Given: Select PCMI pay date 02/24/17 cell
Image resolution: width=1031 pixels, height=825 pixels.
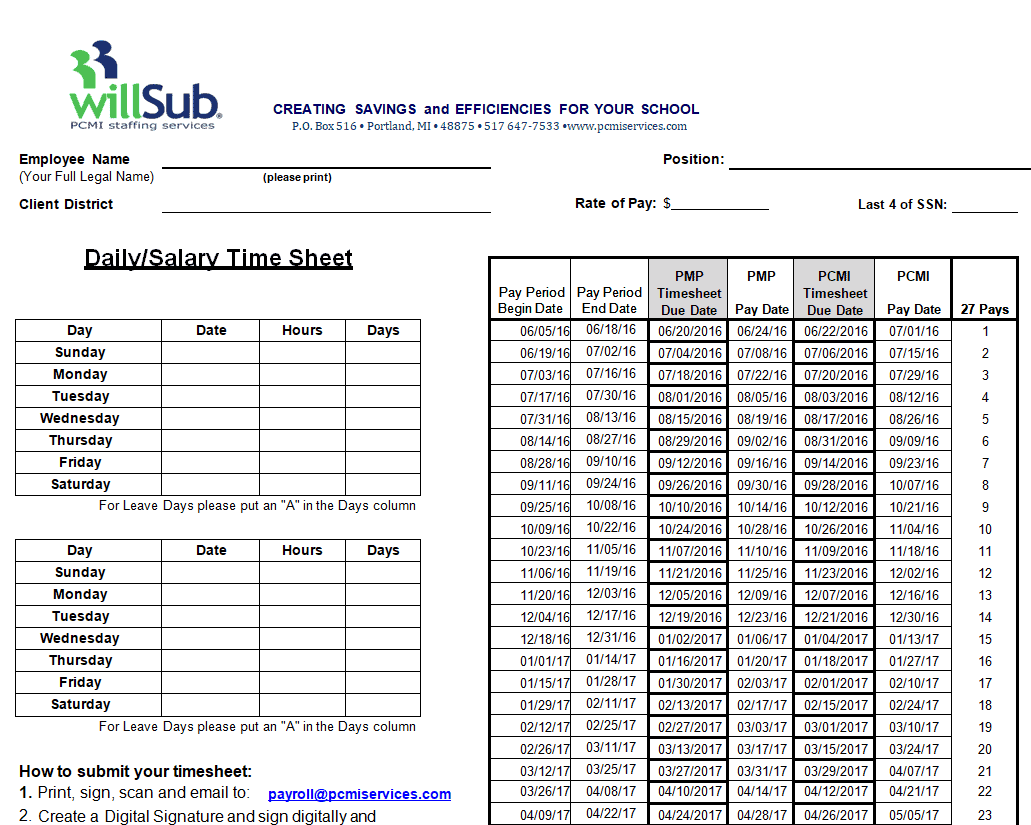Looking at the screenshot, I should tap(913, 706).
